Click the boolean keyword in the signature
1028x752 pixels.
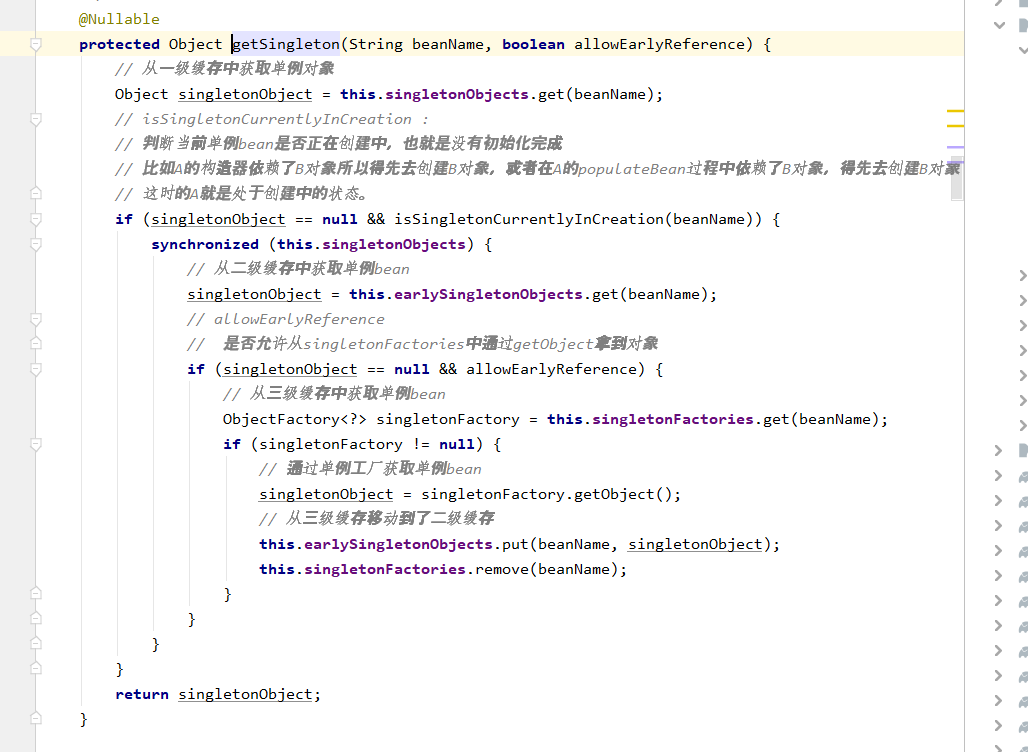(533, 44)
